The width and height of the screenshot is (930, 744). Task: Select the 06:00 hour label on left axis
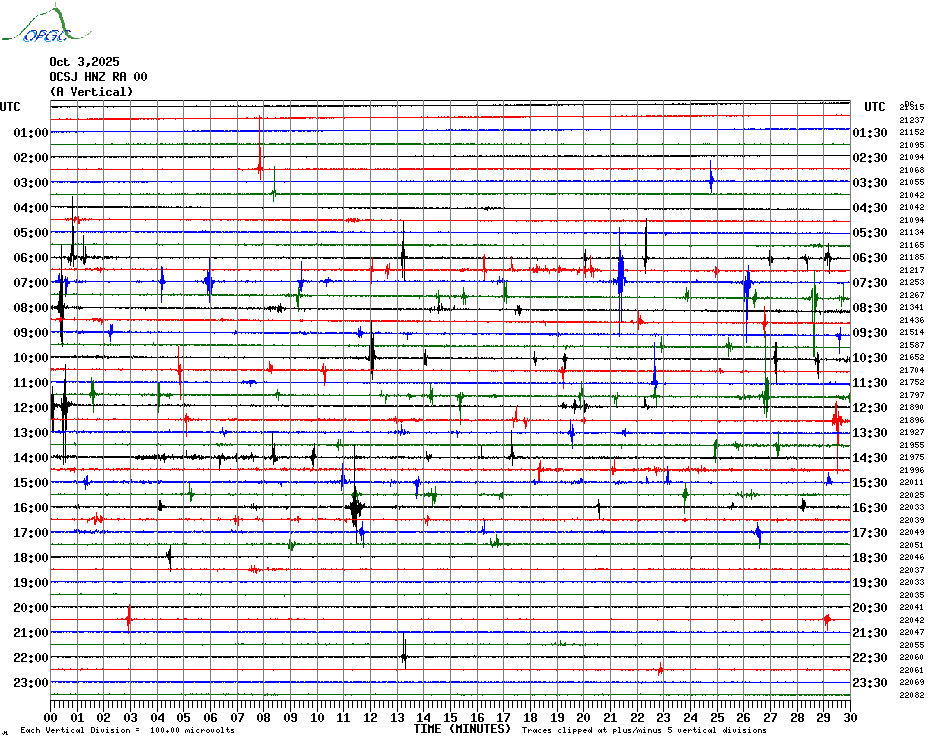[31, 258]
